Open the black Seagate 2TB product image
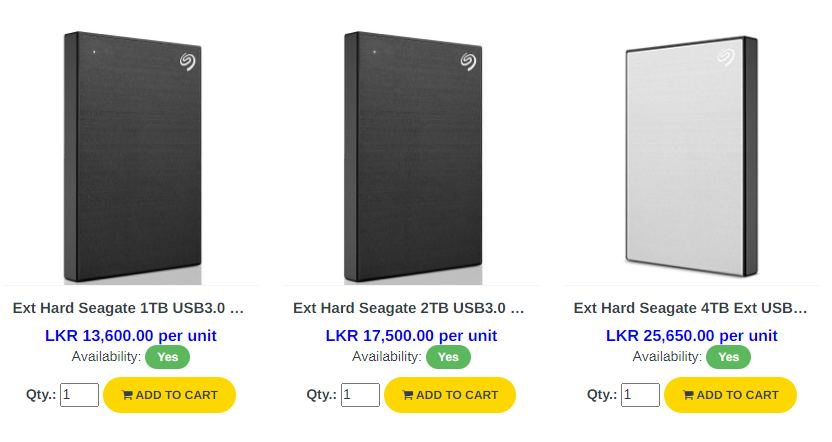This screenshot has width=832, height=442. pyautogui.click(x=413, y=157)
